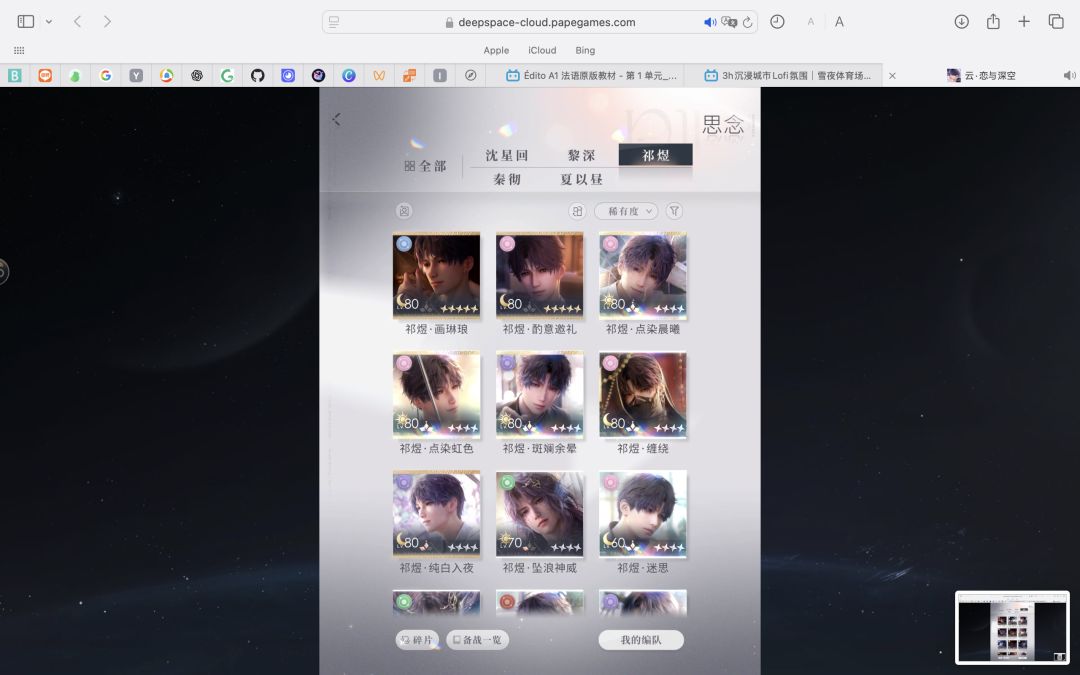Decrease text size with small A
Viewport: 1080px width, 675px height.
811,22
